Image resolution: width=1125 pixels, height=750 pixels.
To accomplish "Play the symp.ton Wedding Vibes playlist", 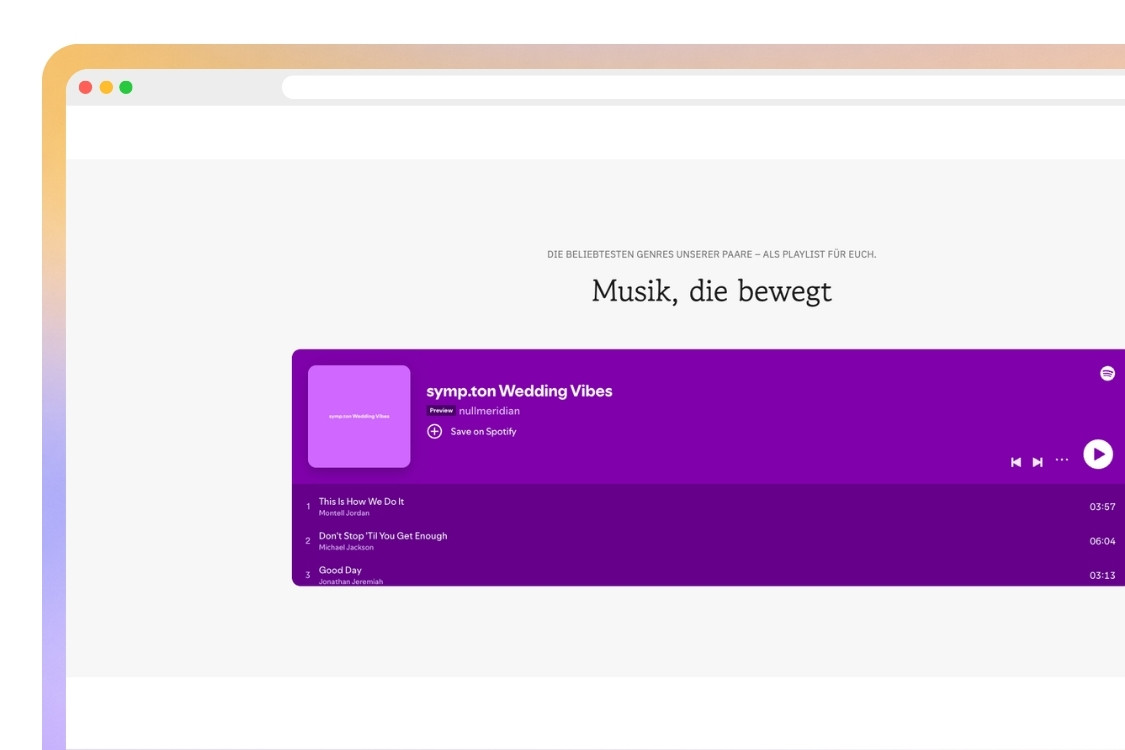I will (x=1098, y=454).
